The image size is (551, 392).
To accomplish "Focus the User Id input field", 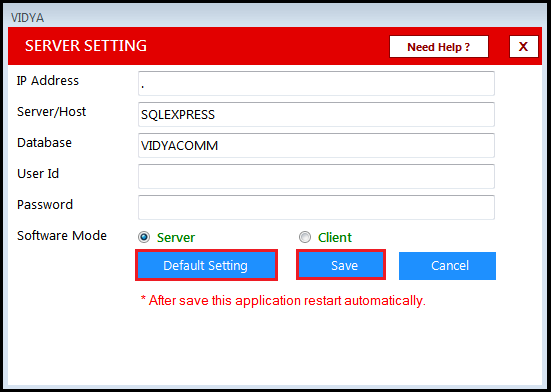I will [x=316, y=176].
